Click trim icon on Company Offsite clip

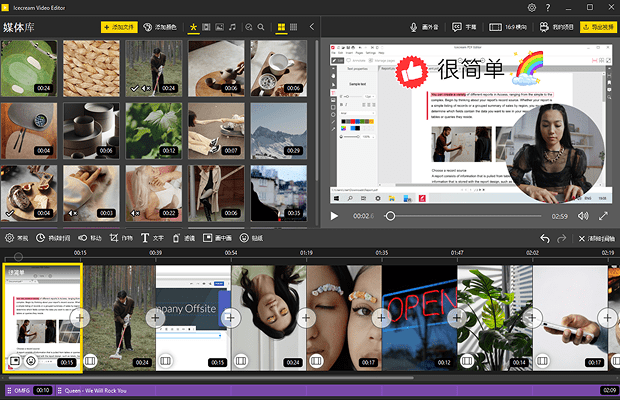[165, 361]
